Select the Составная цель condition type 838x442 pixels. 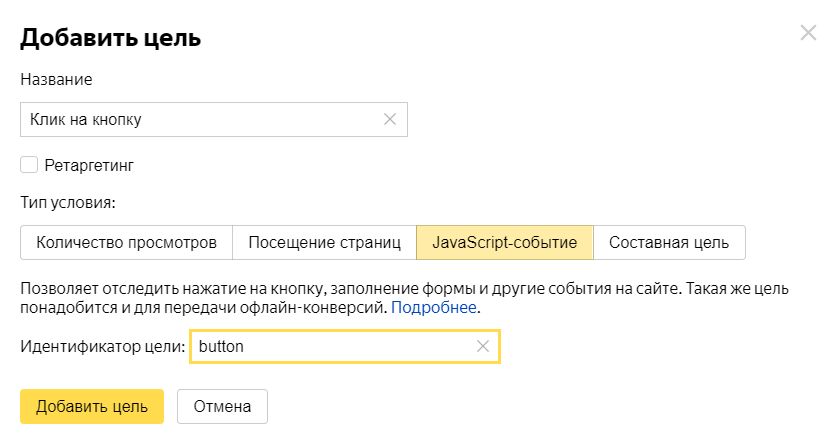(x=669, y=242)
